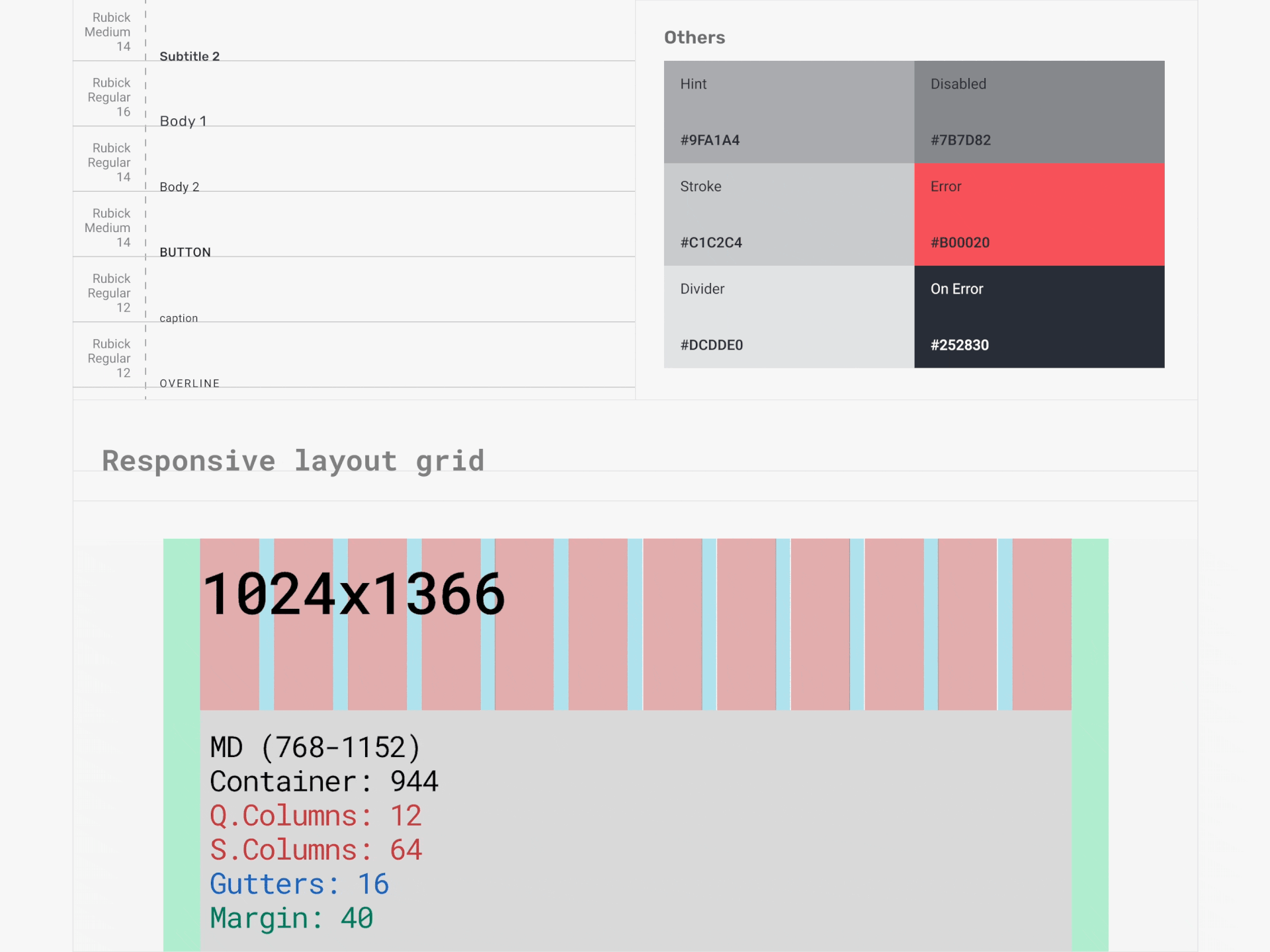Image resolution: width=1270 pixels, height=952 pixels.
Task: Select the Margin: 40 green text
Action: click(291, 918)
